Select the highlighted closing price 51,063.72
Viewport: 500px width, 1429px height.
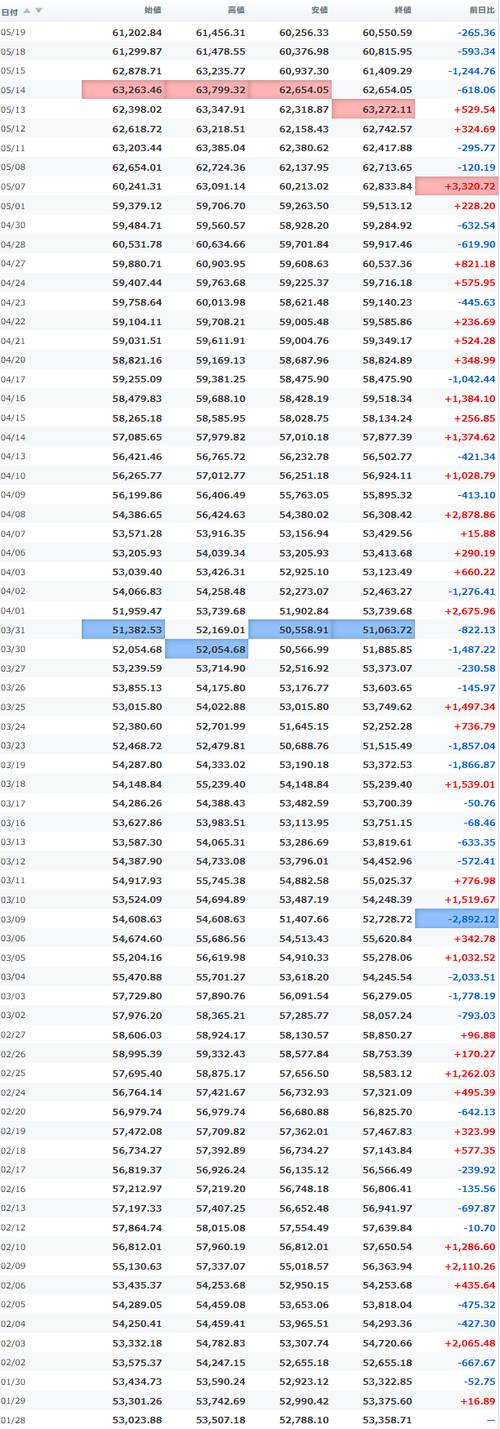tap(372, 628)
